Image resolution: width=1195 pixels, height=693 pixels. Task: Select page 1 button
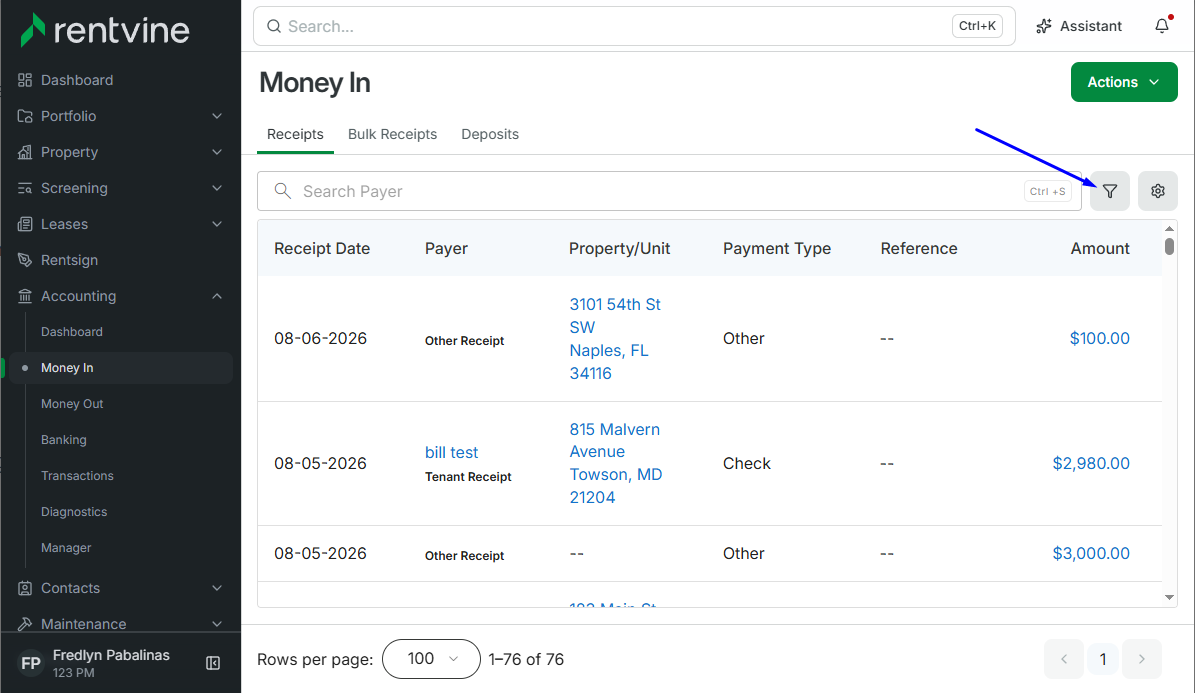pos(1103,659)
